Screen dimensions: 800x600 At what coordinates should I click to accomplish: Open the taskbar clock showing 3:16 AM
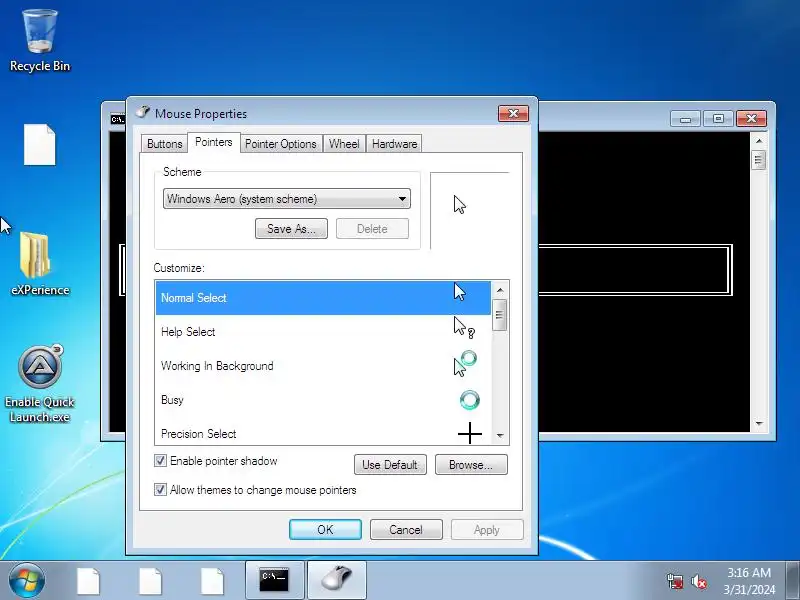[749, 581]
